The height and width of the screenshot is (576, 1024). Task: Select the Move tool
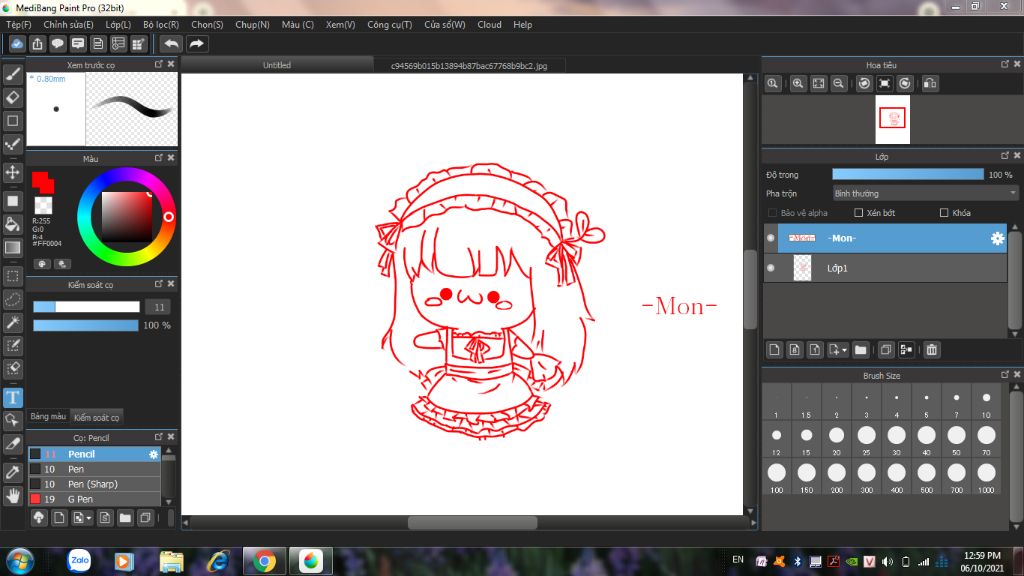click(12, 172)
